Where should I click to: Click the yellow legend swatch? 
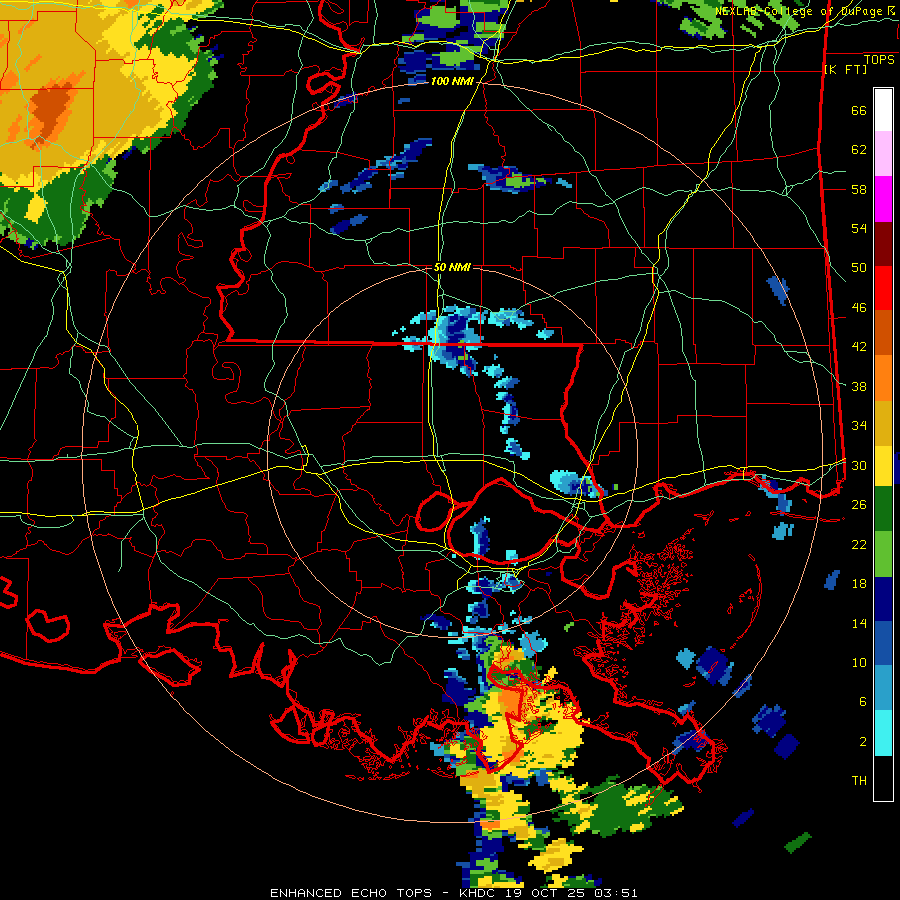tap(883, 465)
